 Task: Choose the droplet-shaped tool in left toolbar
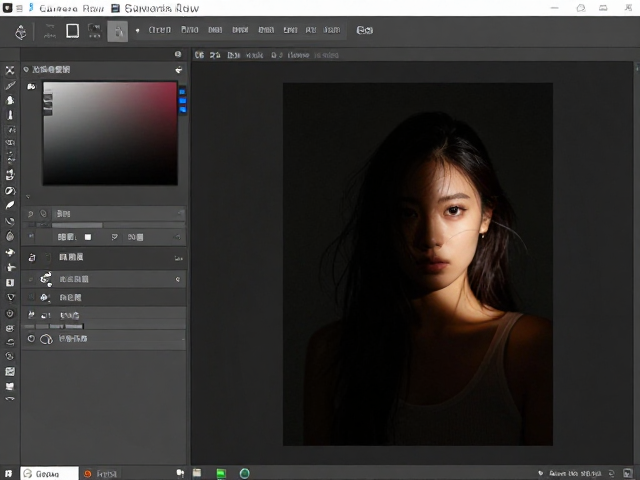click(10, 236)
